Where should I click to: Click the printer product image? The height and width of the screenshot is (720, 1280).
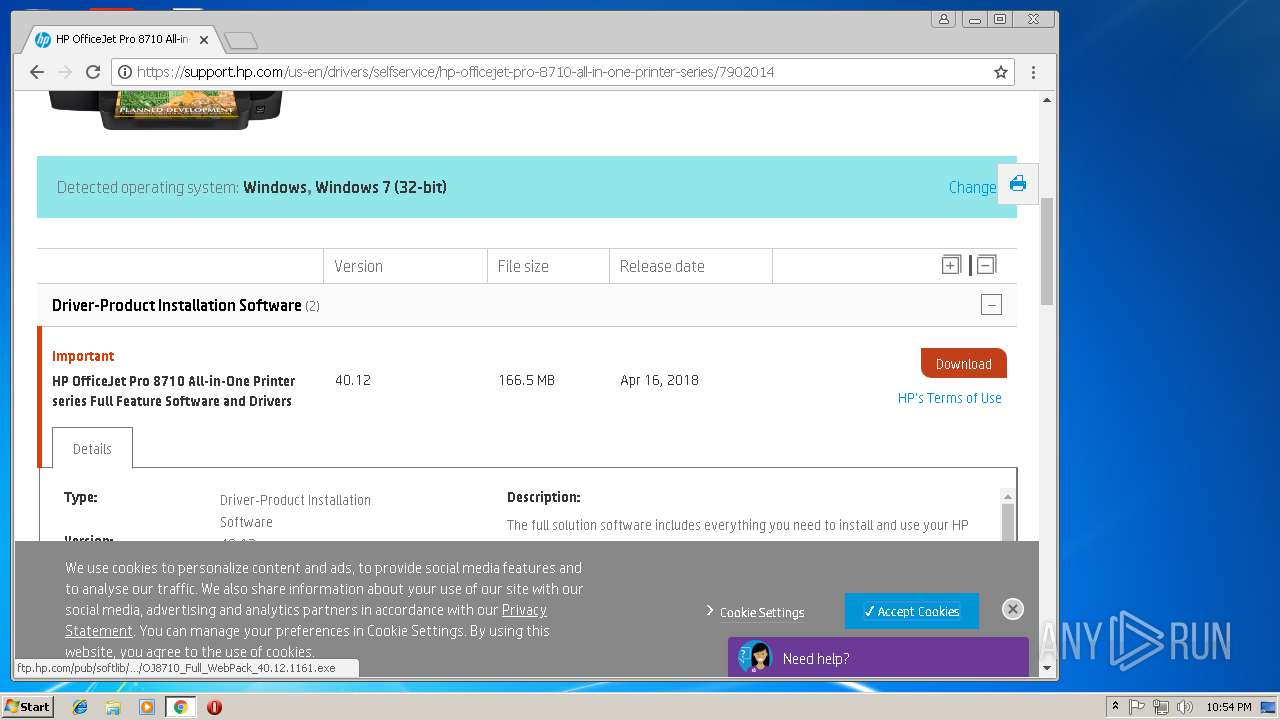(x=165, y=108)
